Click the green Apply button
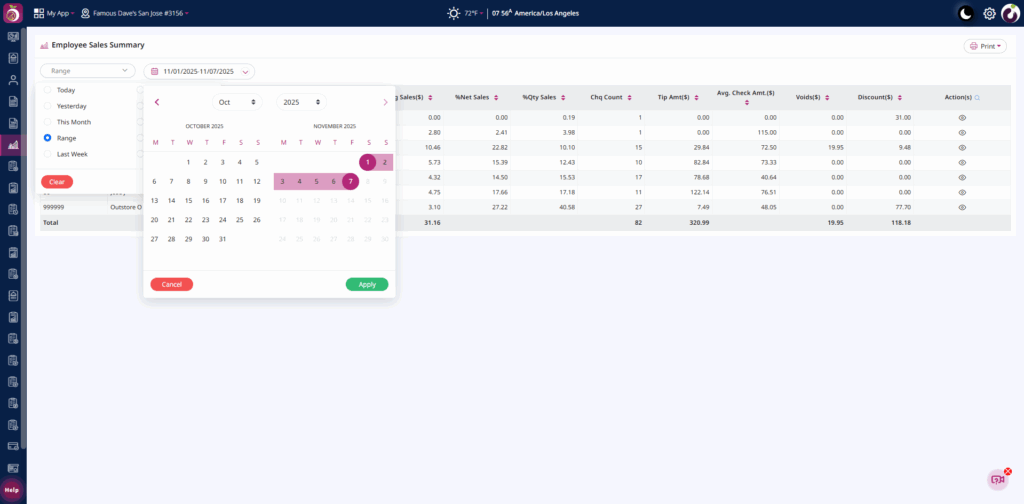 [367, 284]
